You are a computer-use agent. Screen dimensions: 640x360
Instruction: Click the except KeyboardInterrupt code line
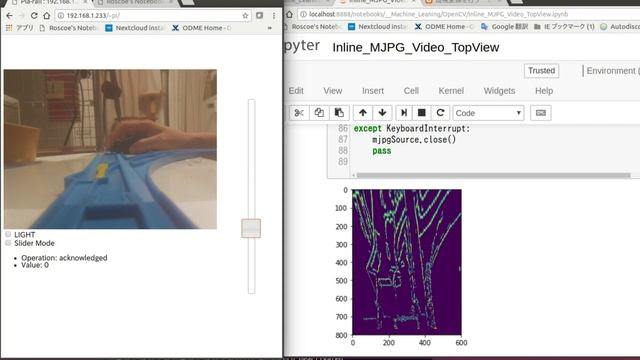[x=412, y=129]
